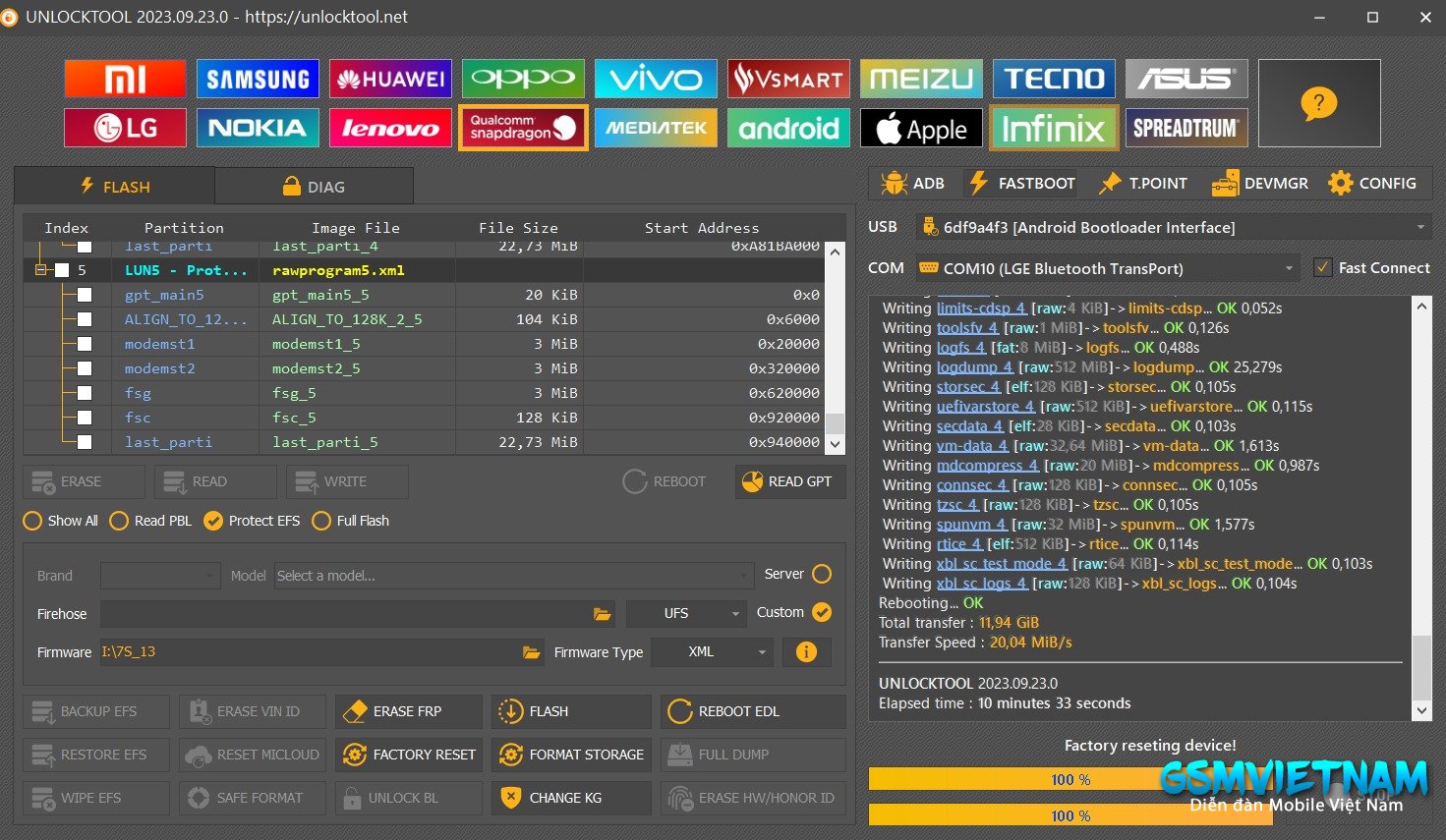Click the FLASH button
The image size is (1446, 840).
click(570, 711)
